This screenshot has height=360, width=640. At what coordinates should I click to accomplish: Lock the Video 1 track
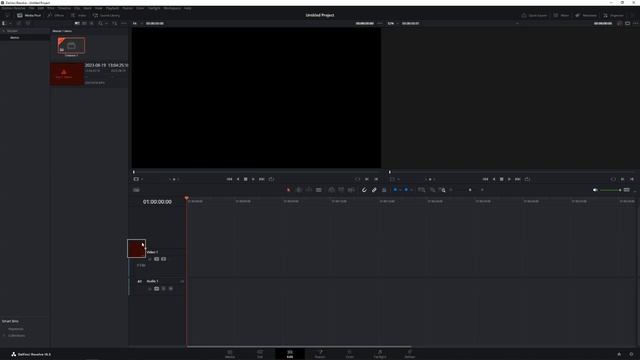click(x=150, y=259)
